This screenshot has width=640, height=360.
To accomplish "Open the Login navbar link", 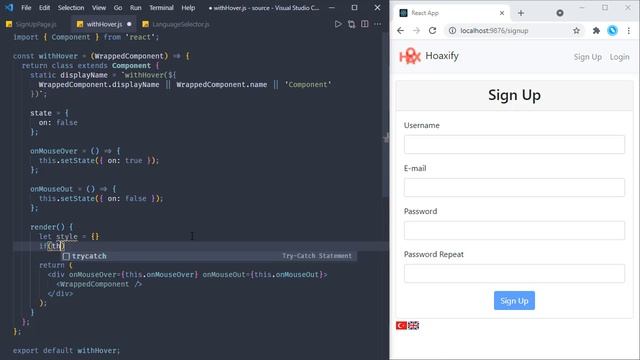I will pyautogui.click(x=619, y=57).
